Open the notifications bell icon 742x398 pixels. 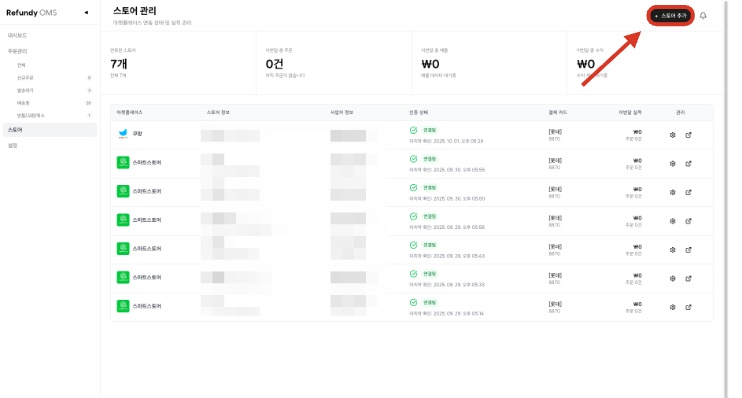(703, 16)
